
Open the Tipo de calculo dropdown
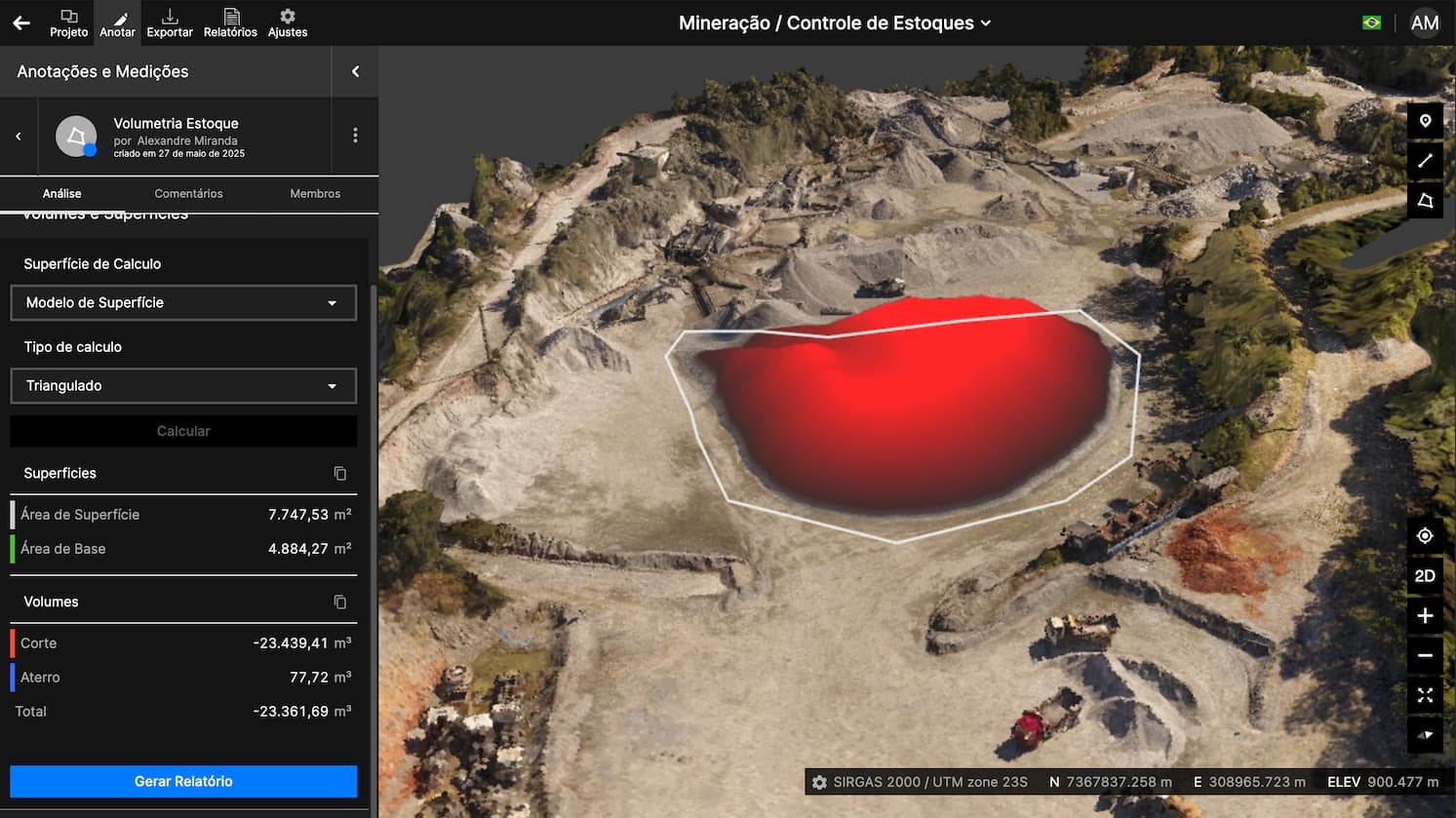coord(183,386)
